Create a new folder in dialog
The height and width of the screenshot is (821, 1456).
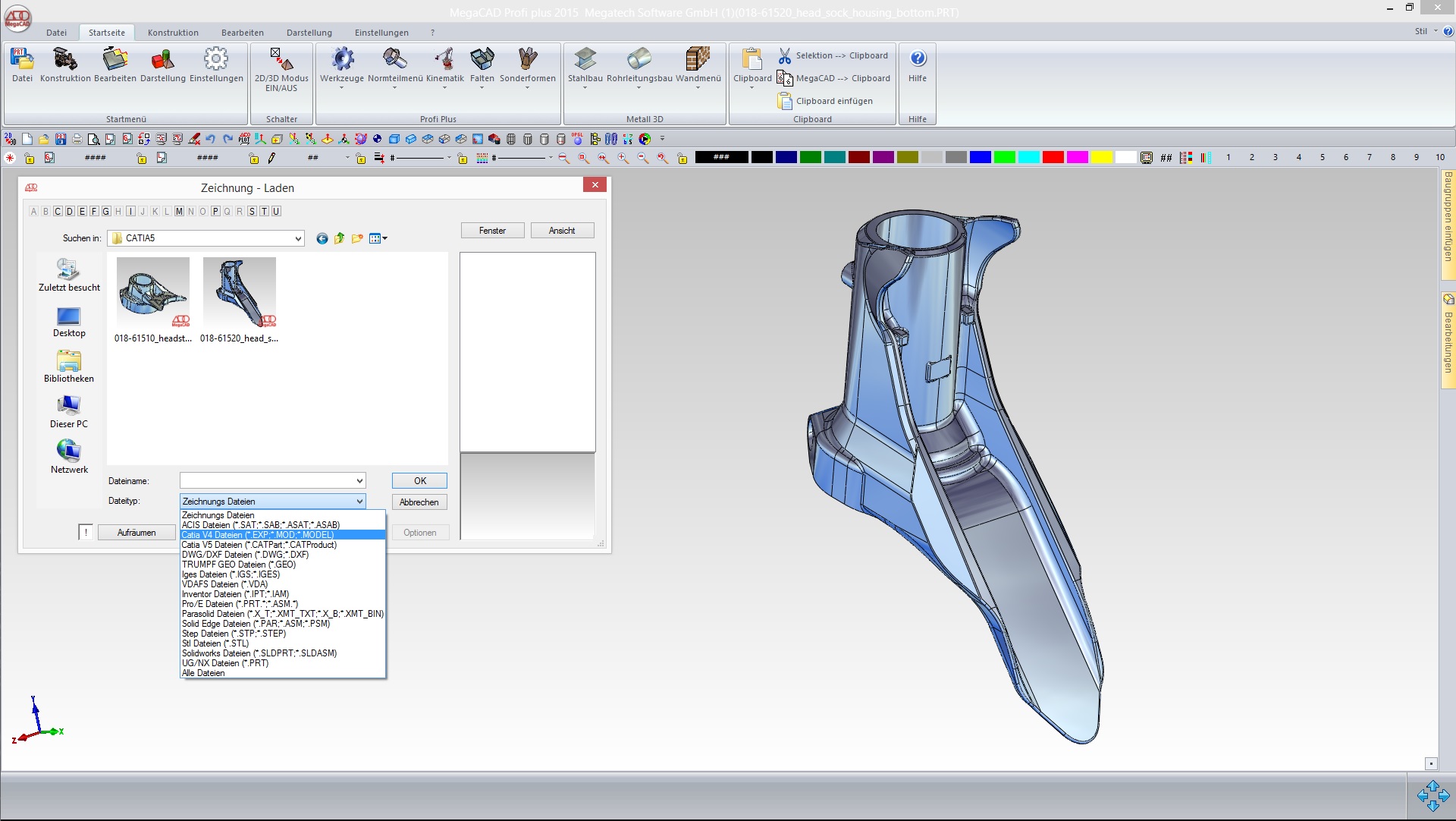click(x=357, y=238)
